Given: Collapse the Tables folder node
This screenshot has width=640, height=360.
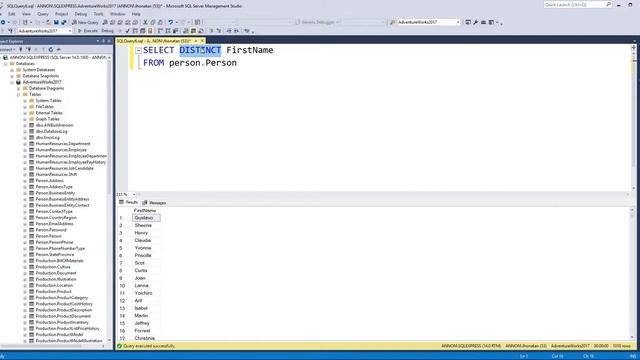Looking at the screenshot, I should [x=18, y=94].
